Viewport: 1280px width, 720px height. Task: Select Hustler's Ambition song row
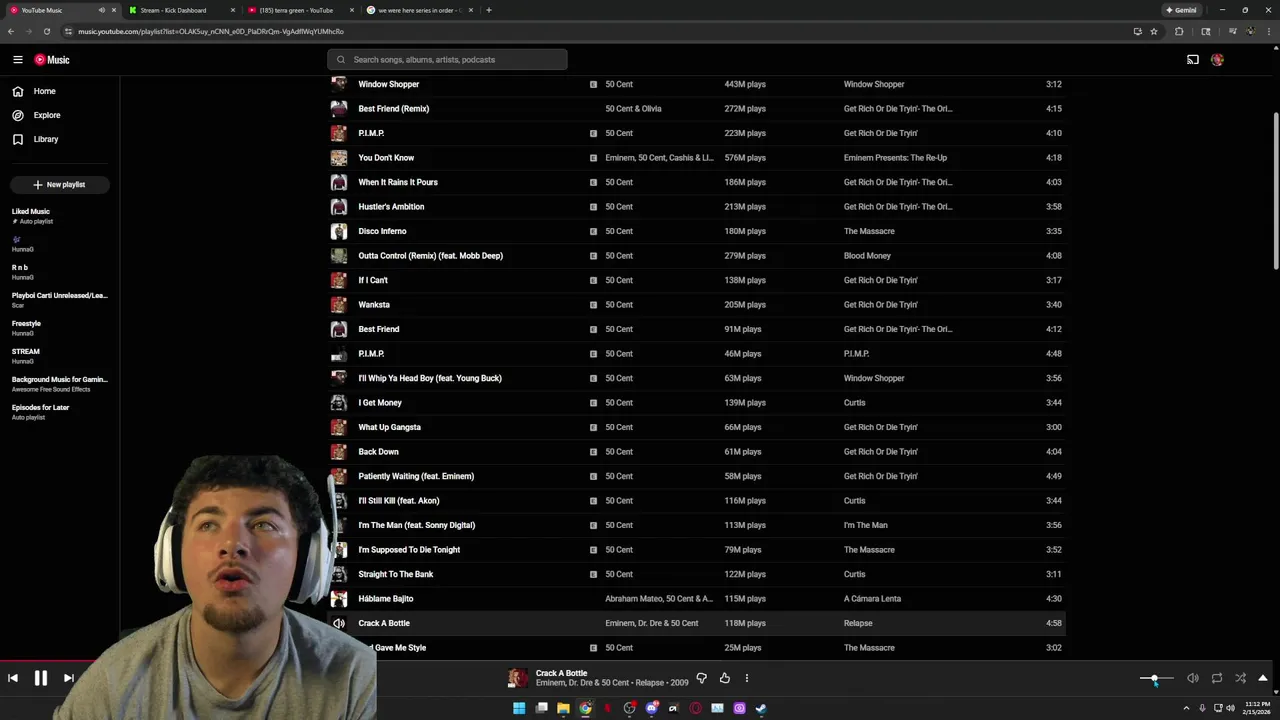(697, 207)
